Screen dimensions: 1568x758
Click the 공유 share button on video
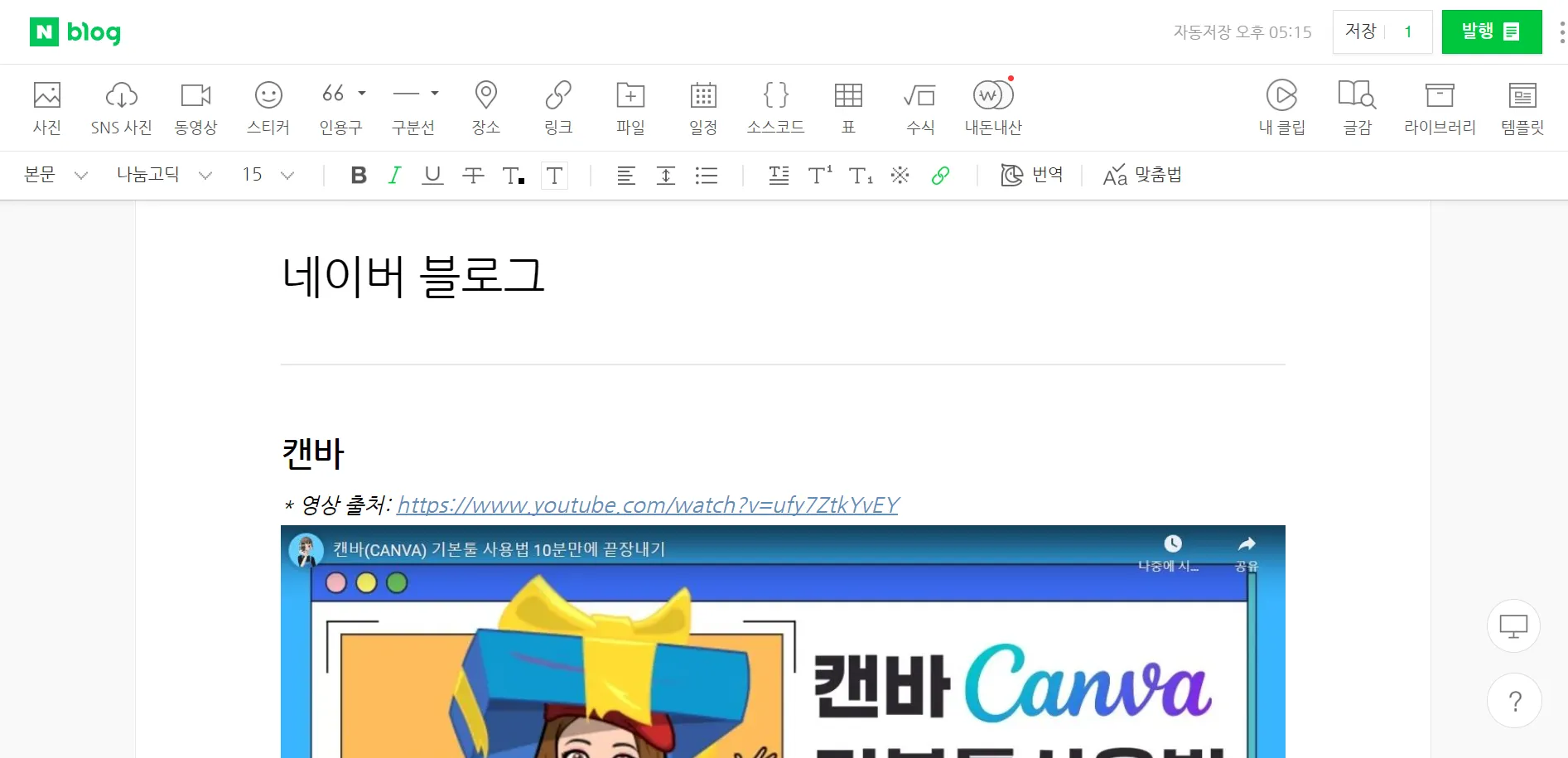click(1247, 553)
